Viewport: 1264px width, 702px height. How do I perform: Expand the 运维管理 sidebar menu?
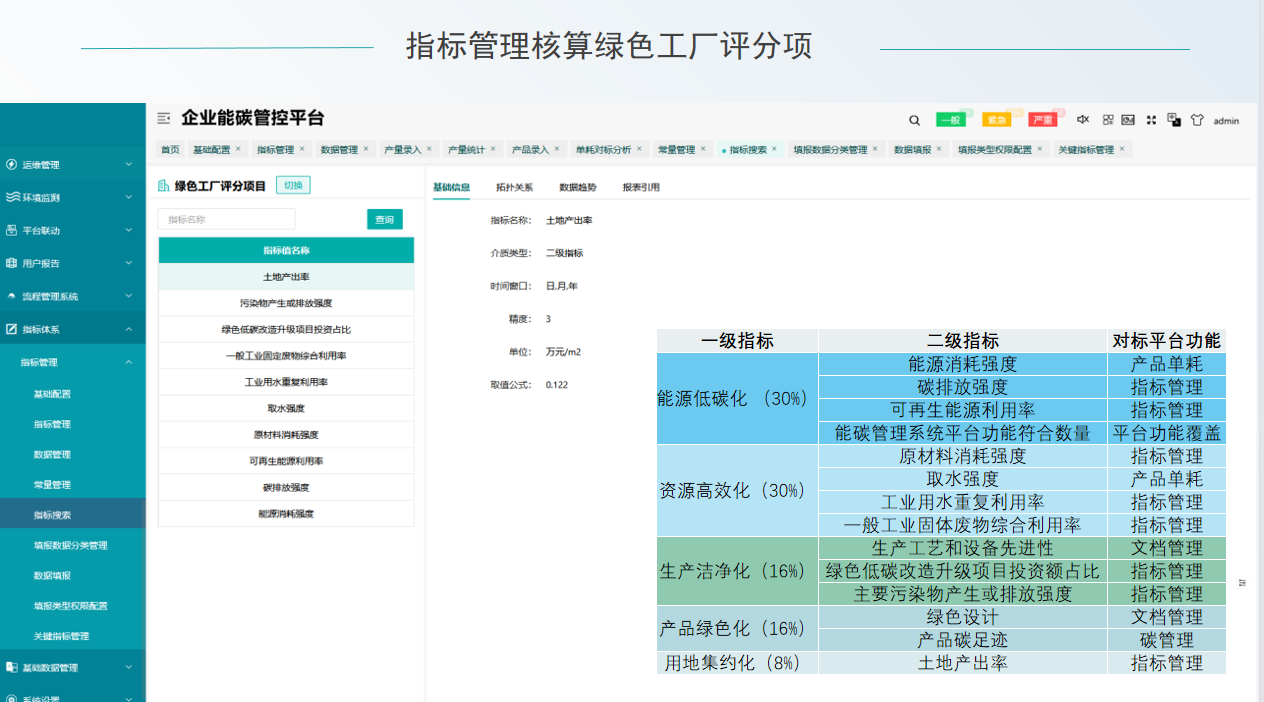coord(72,164)
